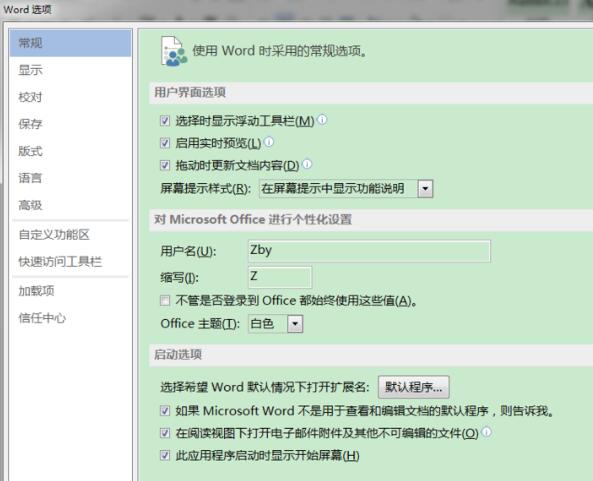Switch to 加载项 category
Viewport: 593px width, 481px height.
click(70, 291)
